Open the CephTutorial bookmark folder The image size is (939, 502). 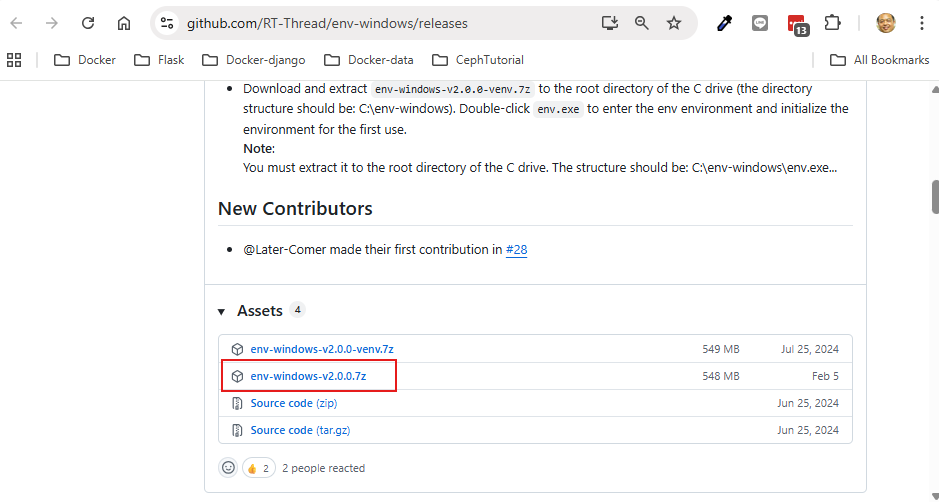[x=478, y=60]
